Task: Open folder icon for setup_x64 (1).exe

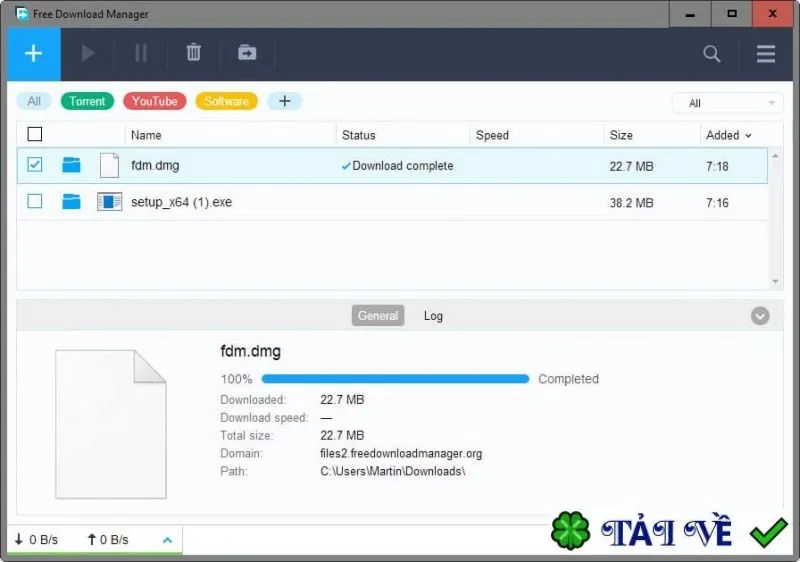Action: [x=71, y=201]
